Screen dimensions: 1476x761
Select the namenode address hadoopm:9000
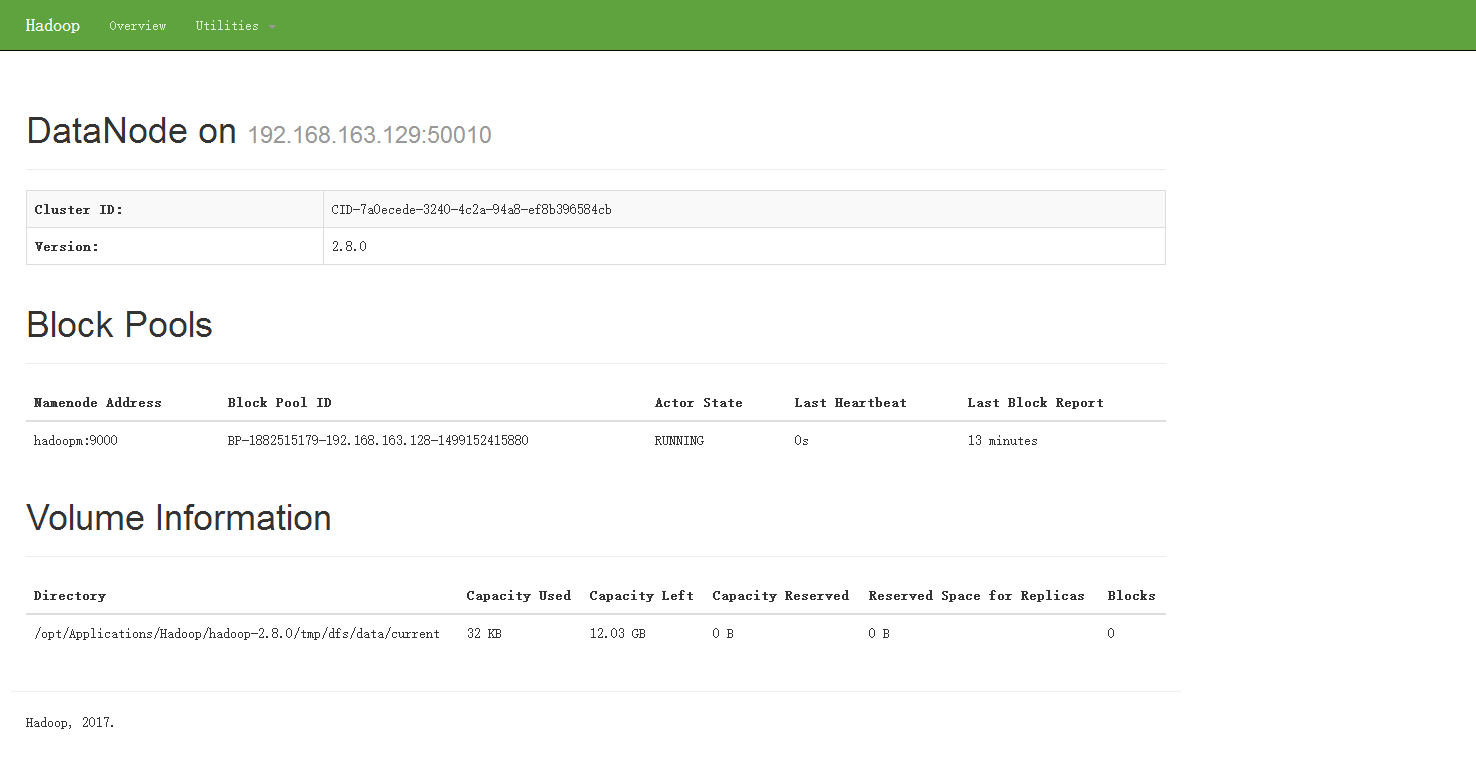click(76, 441)
